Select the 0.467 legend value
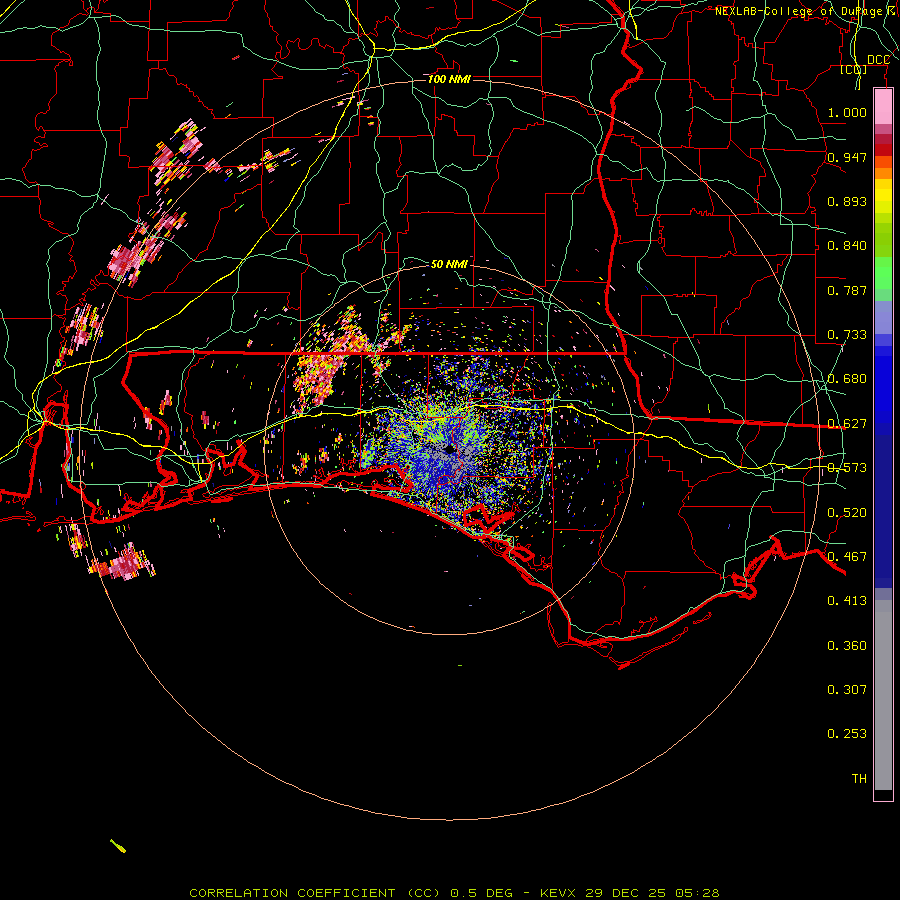This screenshot has width=900, height=900. (x=847, y=557)
